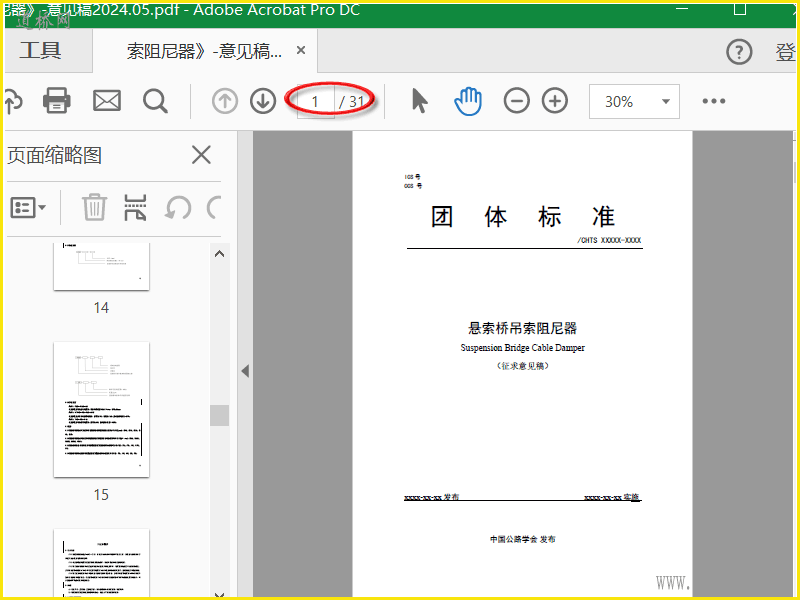Click the standard number /CHTS XXXXX-XXXX
Viewport: 800px width, 600px height.
click(609, 240)
